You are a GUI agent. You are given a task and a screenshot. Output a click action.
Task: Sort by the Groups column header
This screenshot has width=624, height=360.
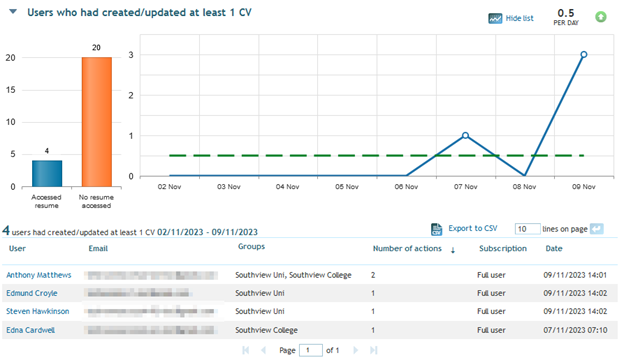pos(251,247)
